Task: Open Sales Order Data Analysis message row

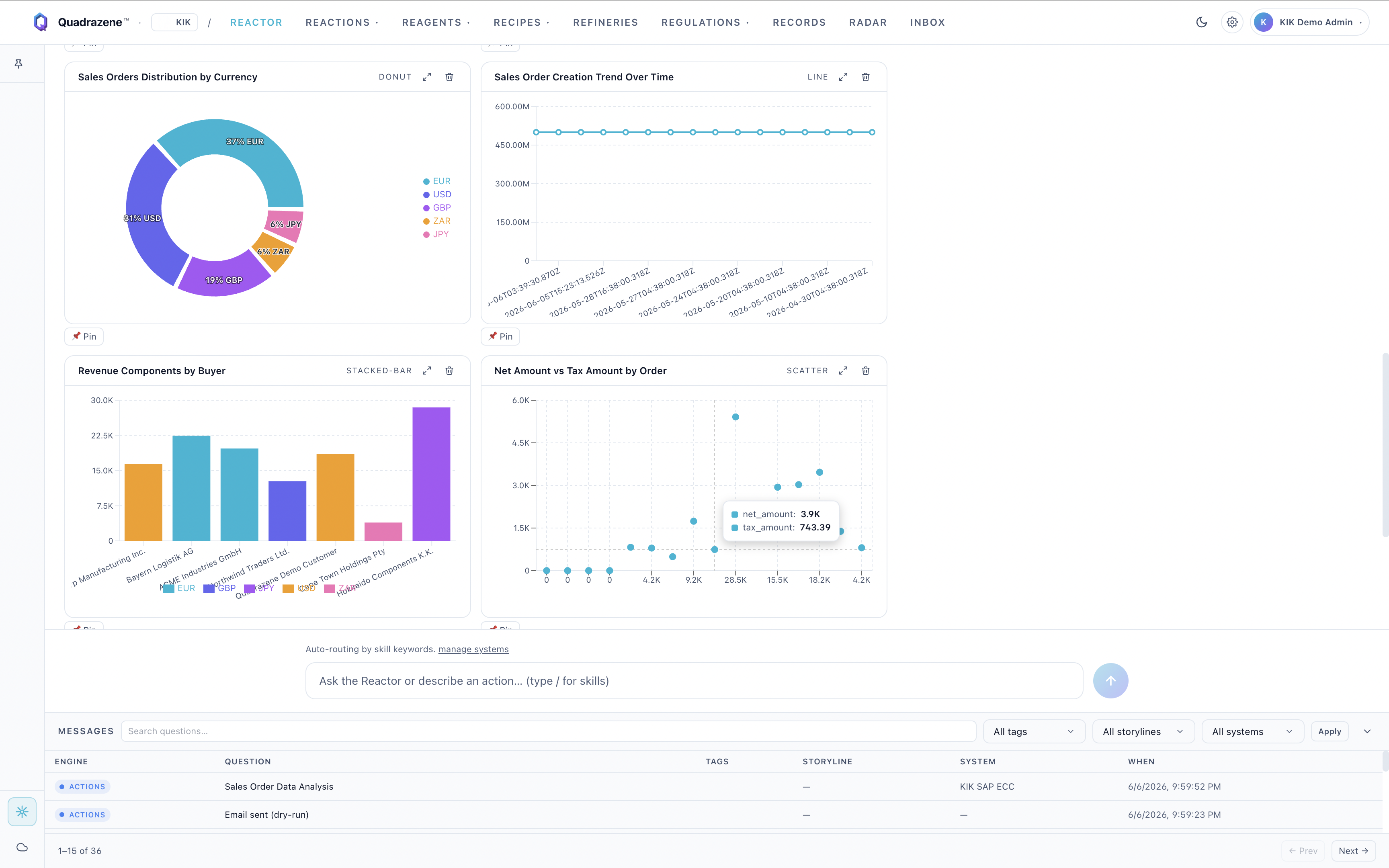Action: point(713,786)
